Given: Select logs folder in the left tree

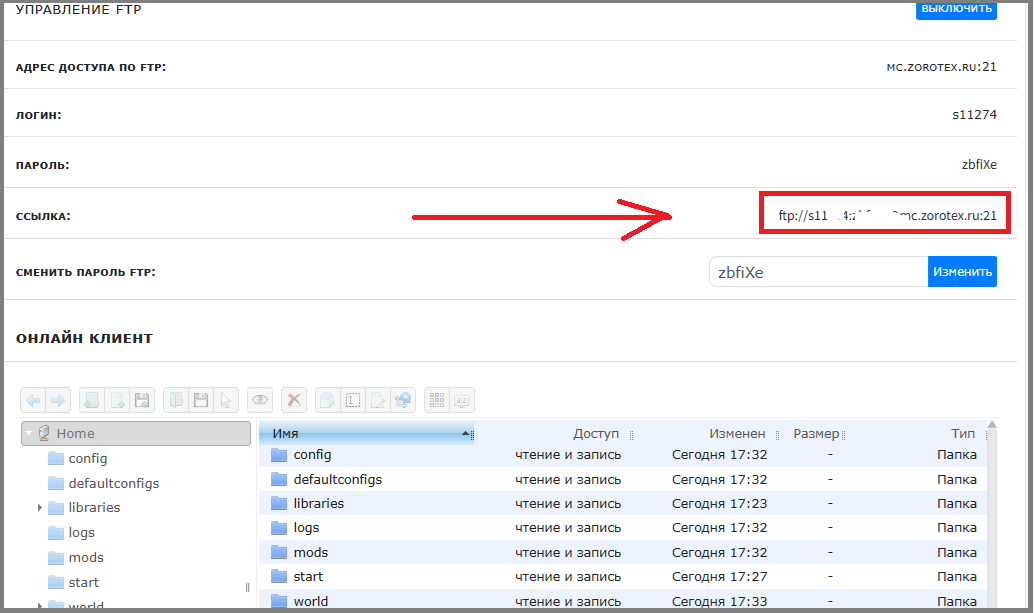Looking at the screenshot, I should [82, 533].
